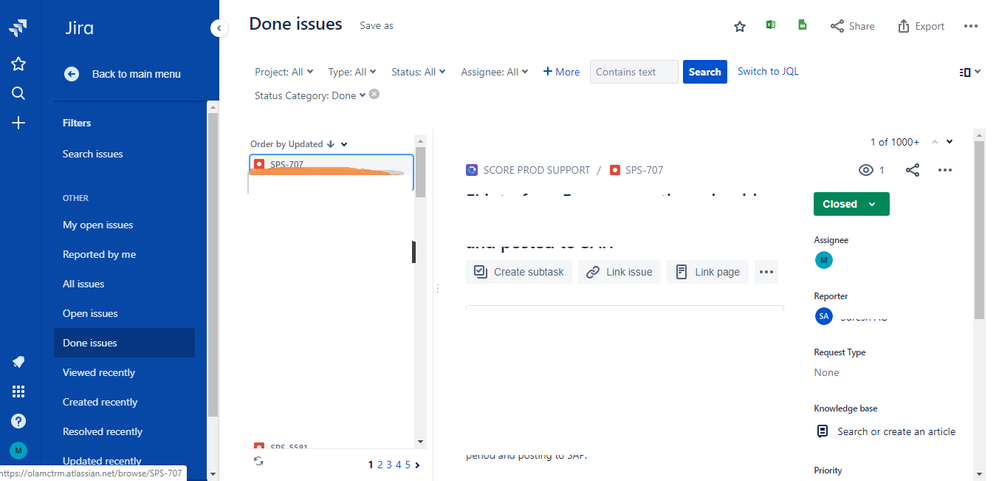Screen dimensions: 999x481
Task: Star the Done issues filter
Action: 740,26
